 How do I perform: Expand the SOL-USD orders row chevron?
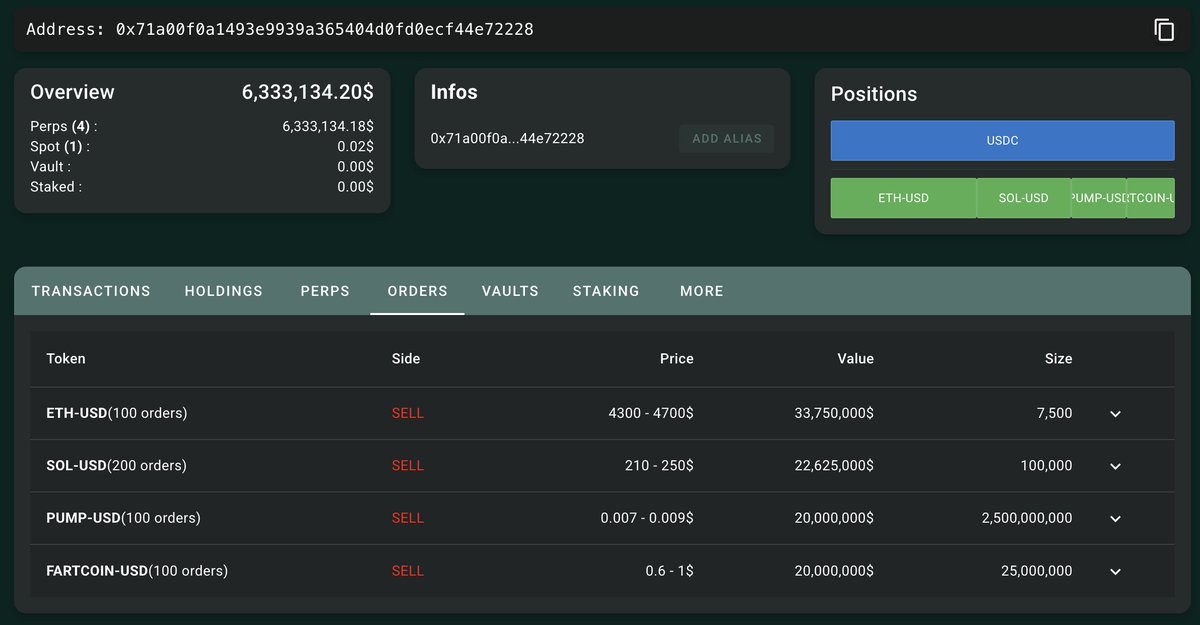coord(1115,466)
